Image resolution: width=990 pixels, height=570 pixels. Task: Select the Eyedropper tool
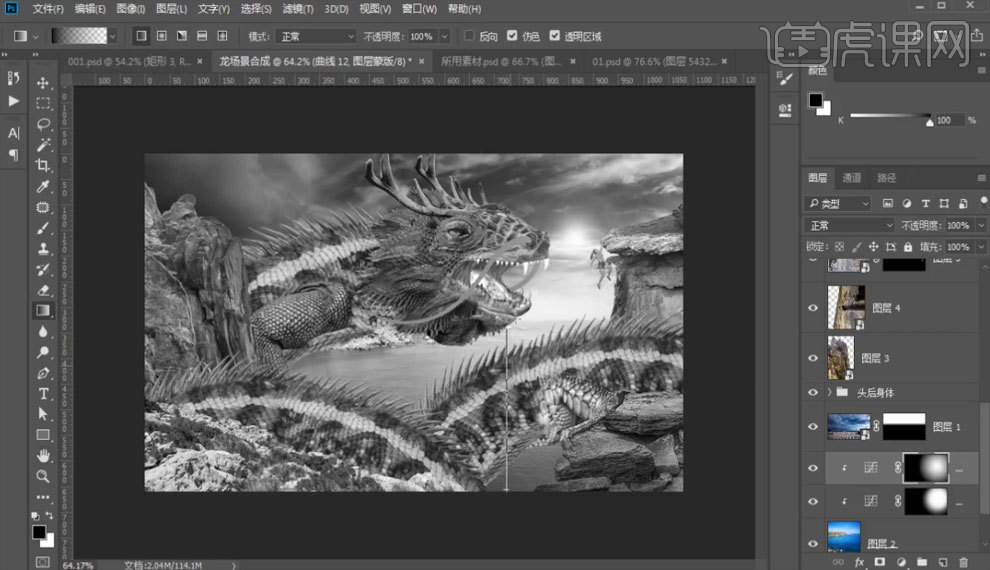[43, 186]
